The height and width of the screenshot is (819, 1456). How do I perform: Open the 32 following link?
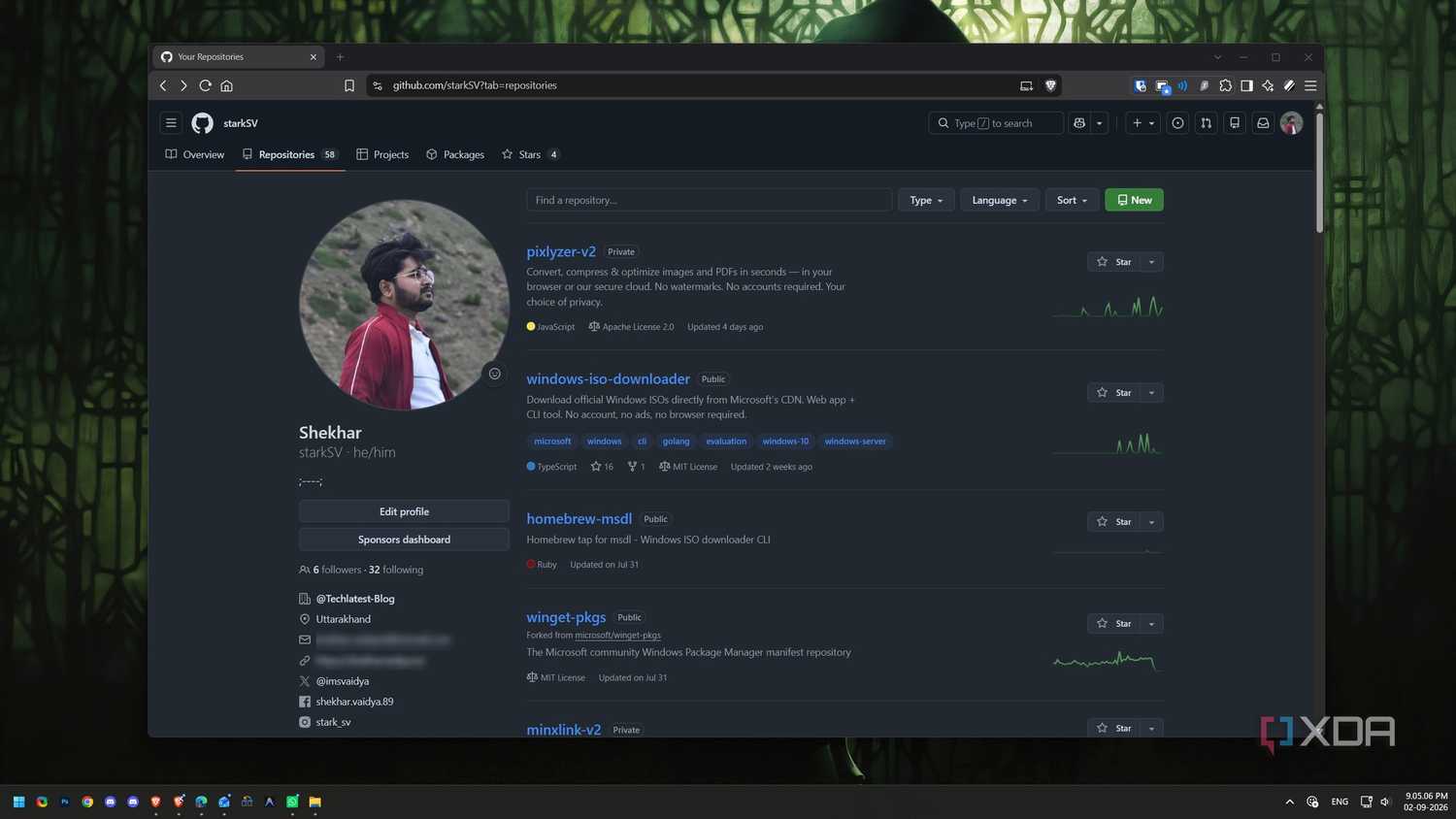[396, 570]
